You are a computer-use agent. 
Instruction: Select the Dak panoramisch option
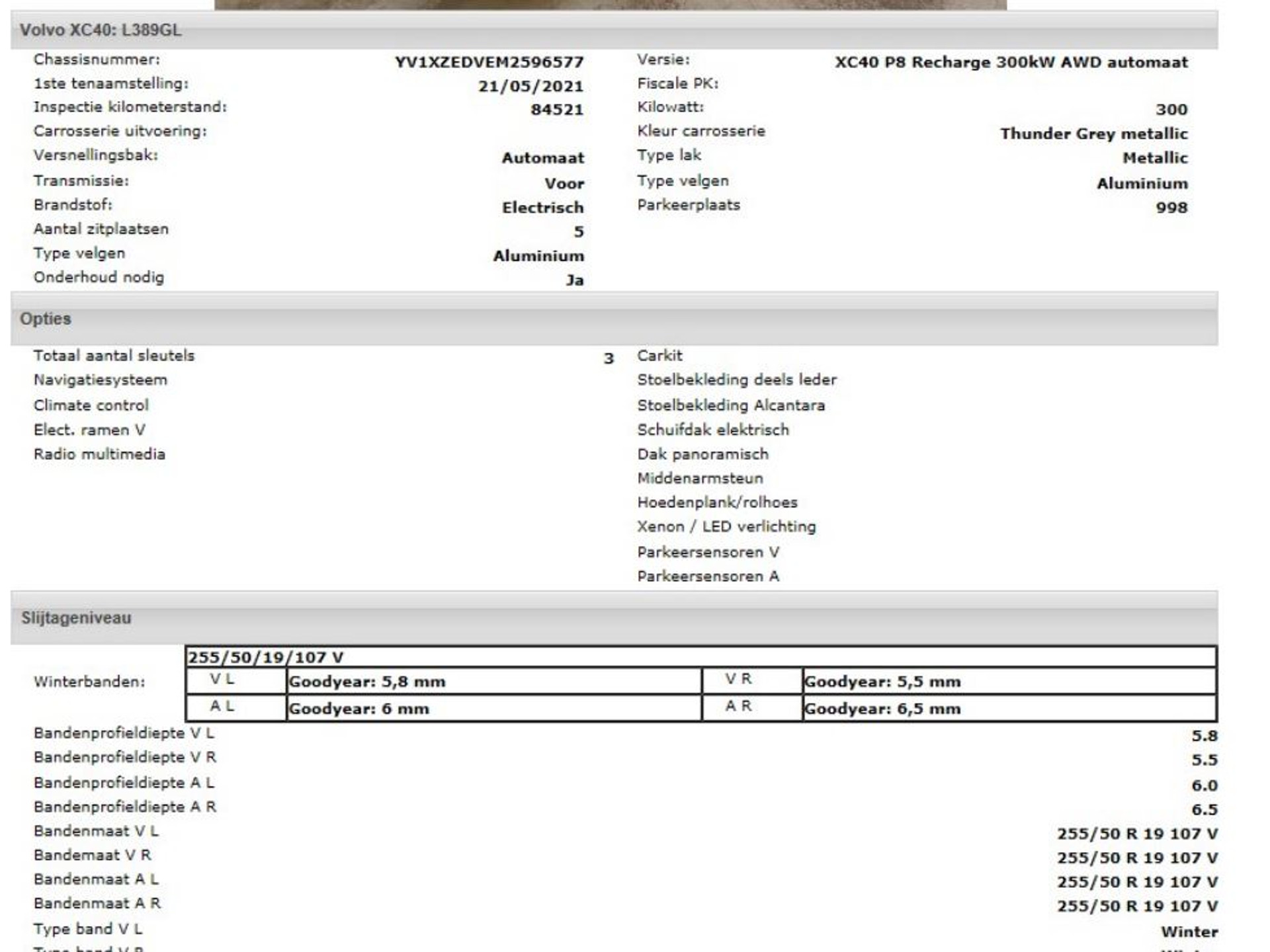click(702, 454)
